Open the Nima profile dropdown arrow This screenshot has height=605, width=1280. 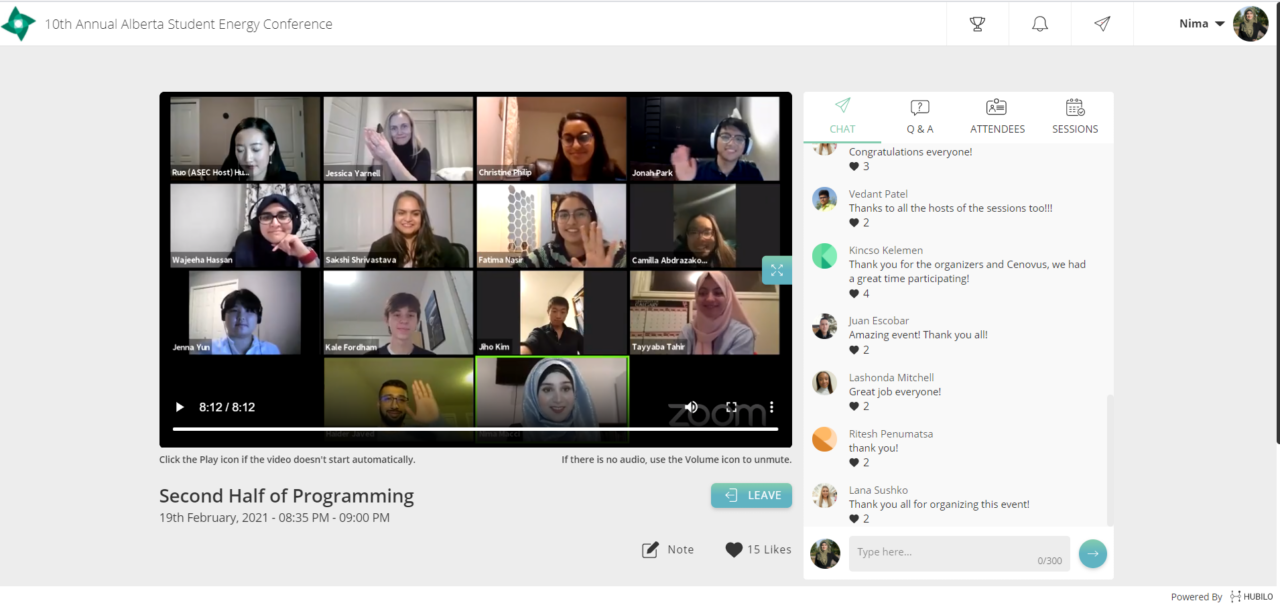(x=1220, y=24)
